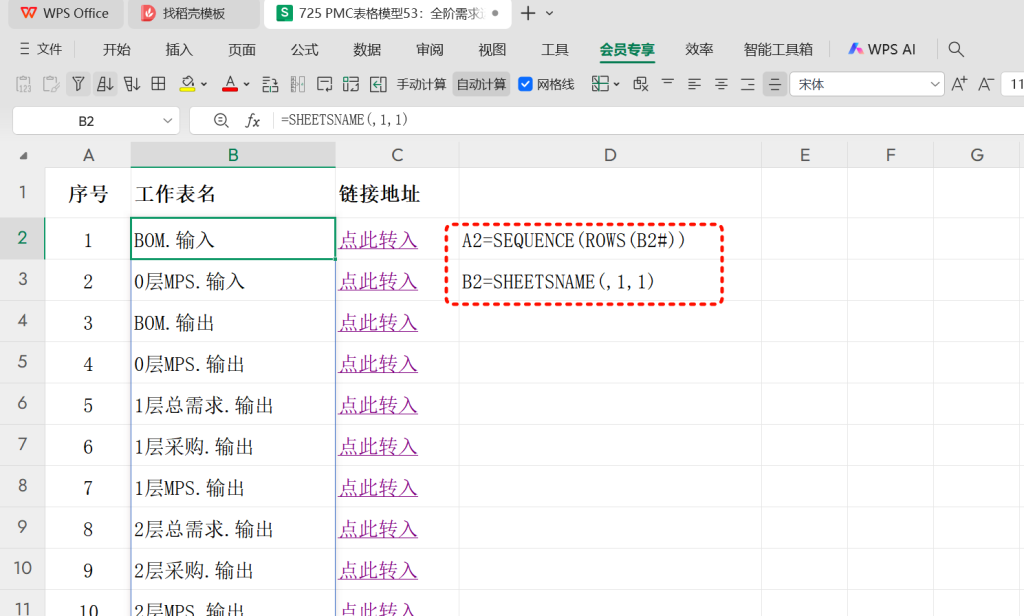Image resolution: width=1024 pixels, height=616 pixels.
Task: Follow 点此转入 link for 0层MPS.输入
Action: coord(378,281)
